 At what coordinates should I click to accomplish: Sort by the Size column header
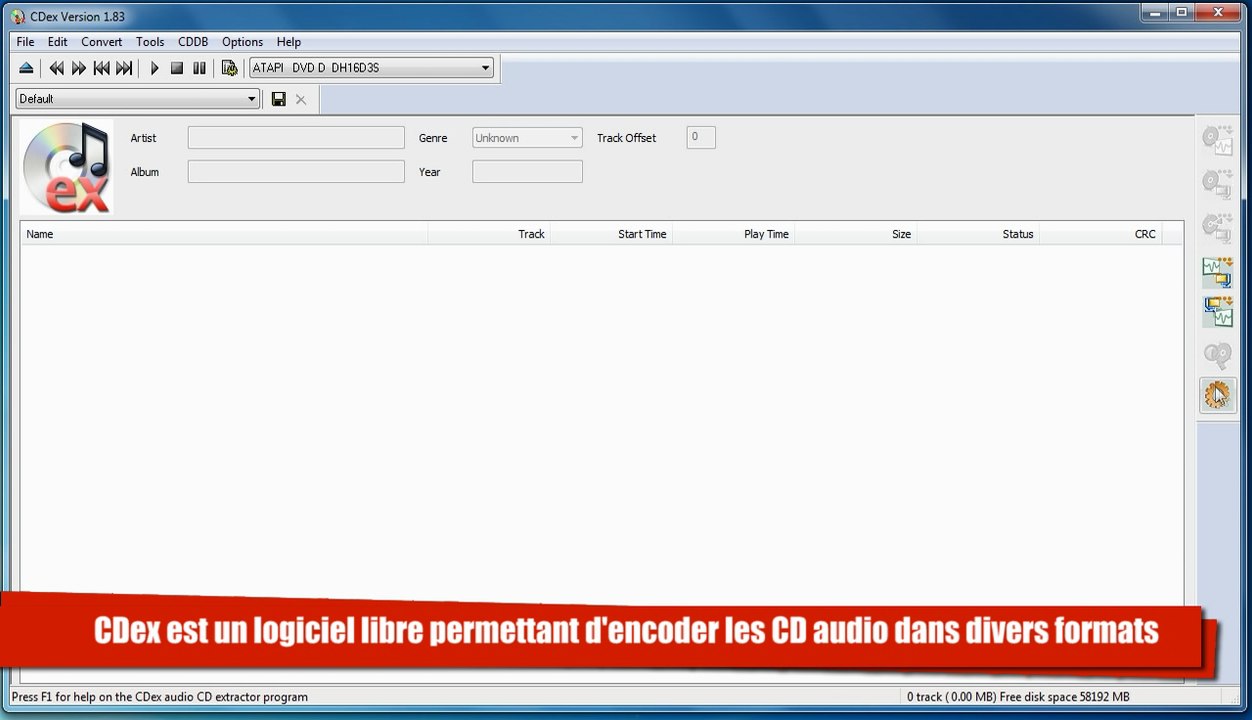855,234
